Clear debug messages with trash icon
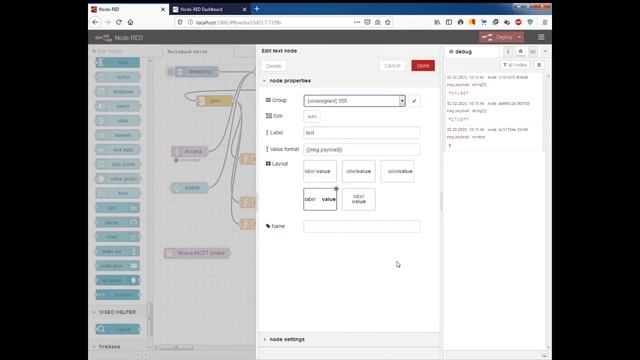The height and width of the screenshot is (360, 640). tap(539, 65)
